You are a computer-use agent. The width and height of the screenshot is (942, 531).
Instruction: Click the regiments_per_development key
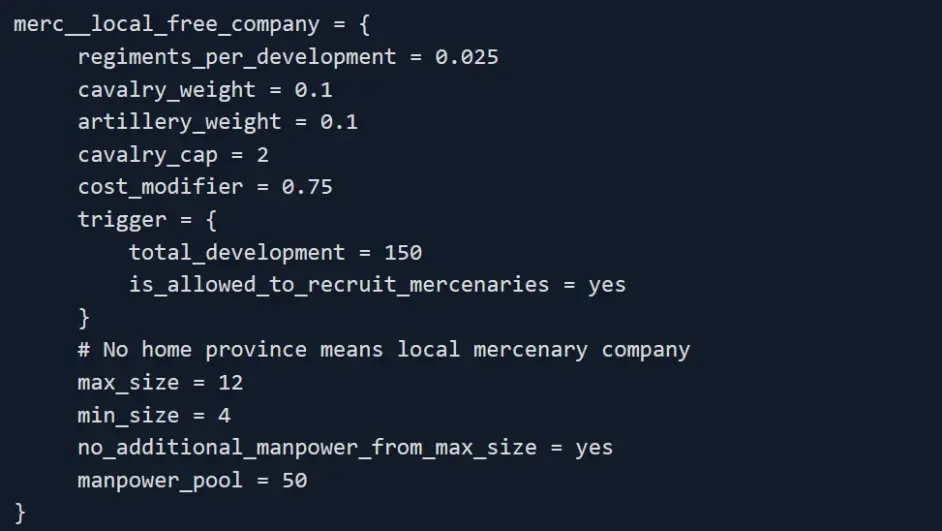(x=237, y=57)
